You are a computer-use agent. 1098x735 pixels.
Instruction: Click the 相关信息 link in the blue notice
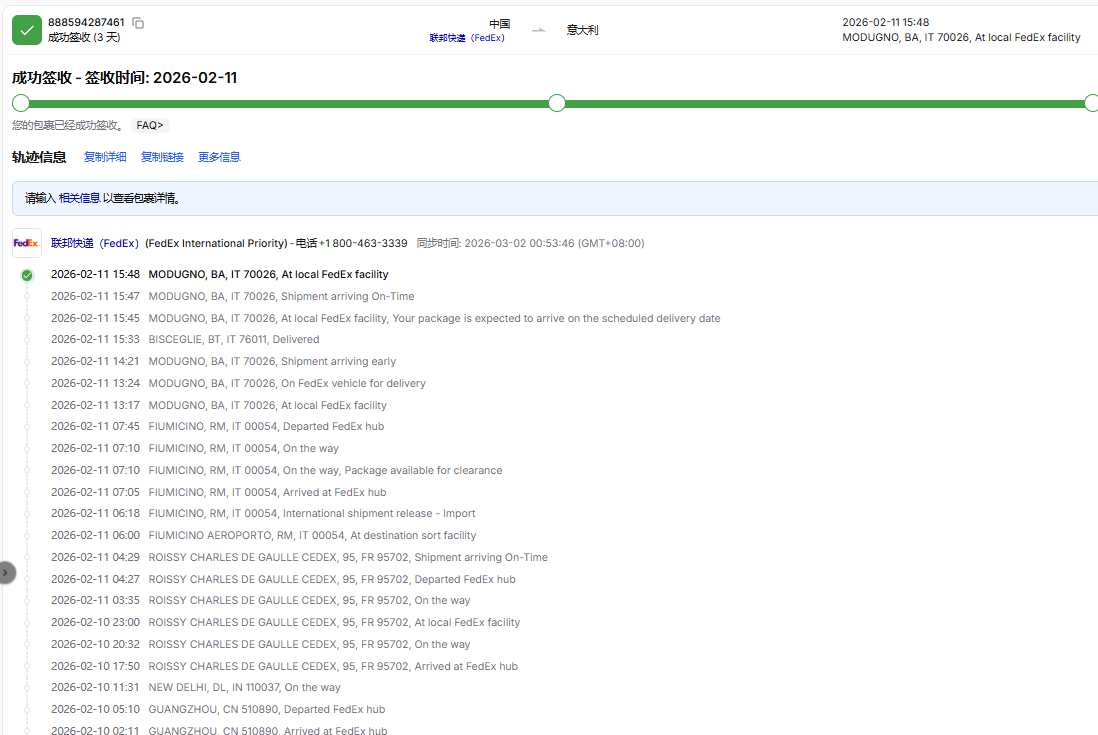tap(79, 198)
